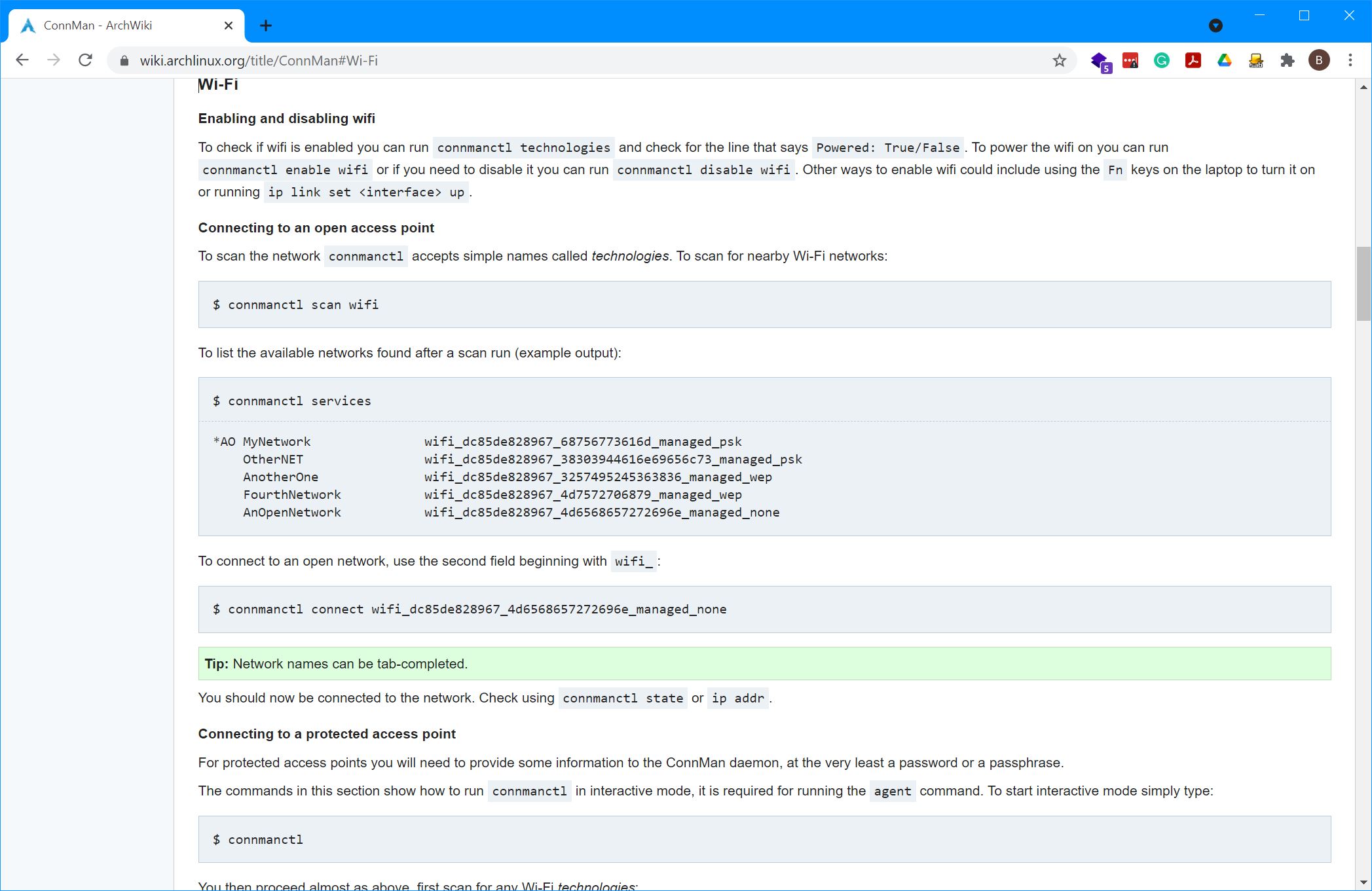
Task: Click the browser back arrow
Action: 22,60
